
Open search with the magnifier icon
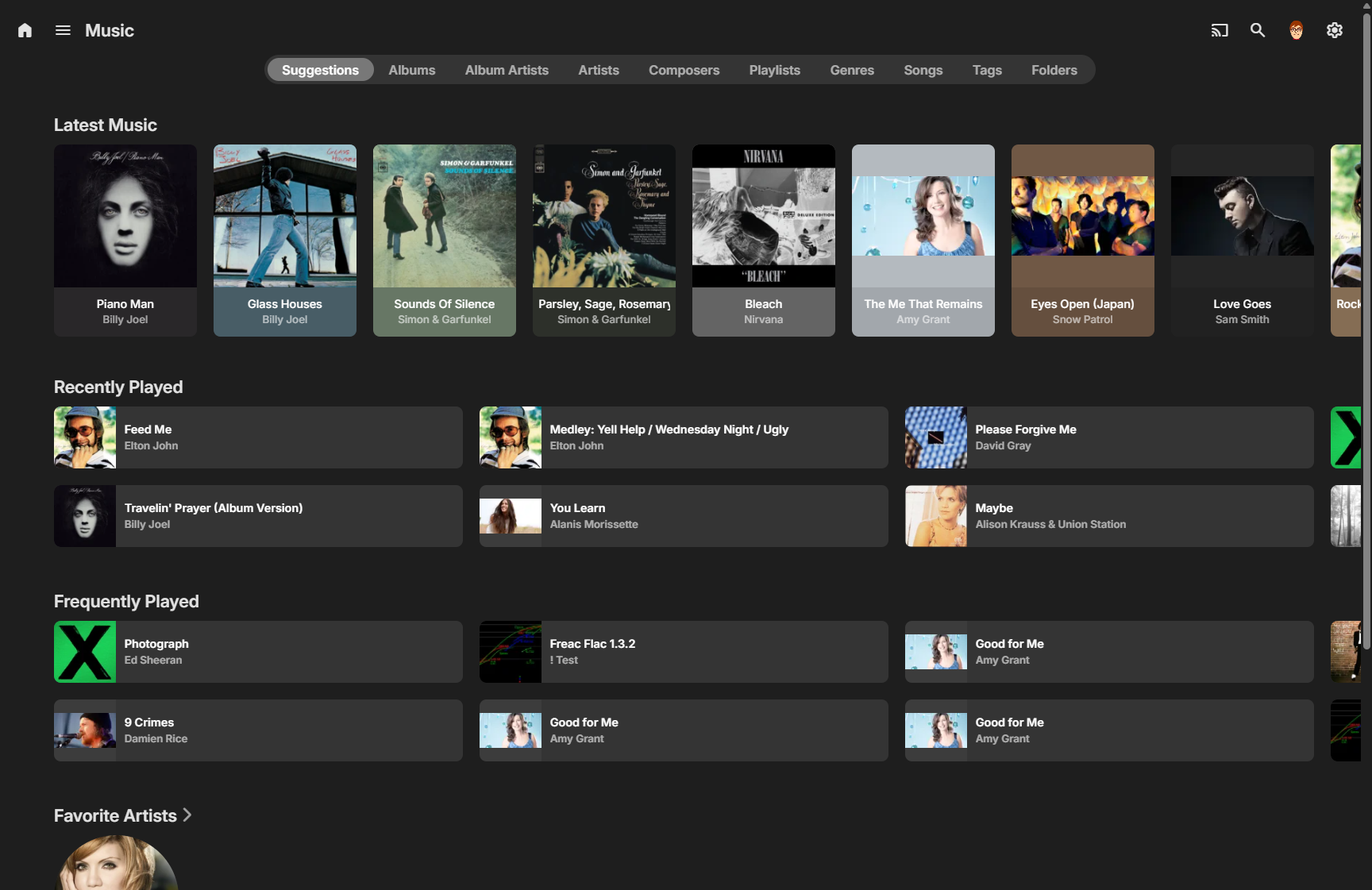tap(1258, 30)
